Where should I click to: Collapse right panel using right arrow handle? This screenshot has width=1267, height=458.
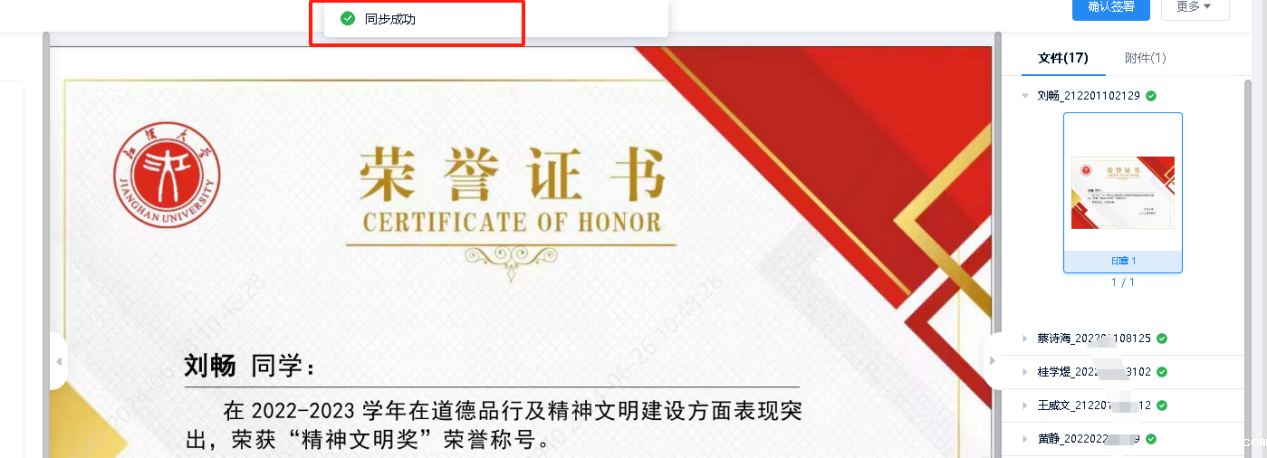click(993, 361)
